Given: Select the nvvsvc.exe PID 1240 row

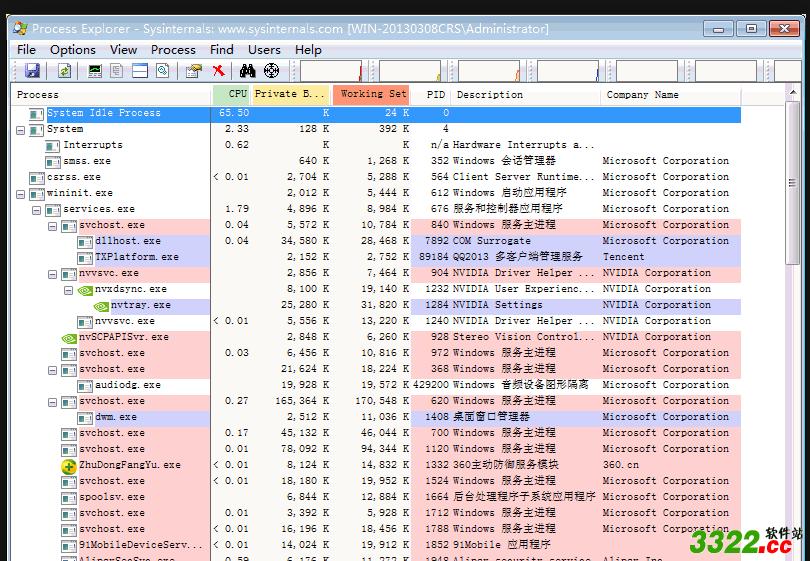Looking at the screenshot, I should pyautogui.click(x=376, y=321).
